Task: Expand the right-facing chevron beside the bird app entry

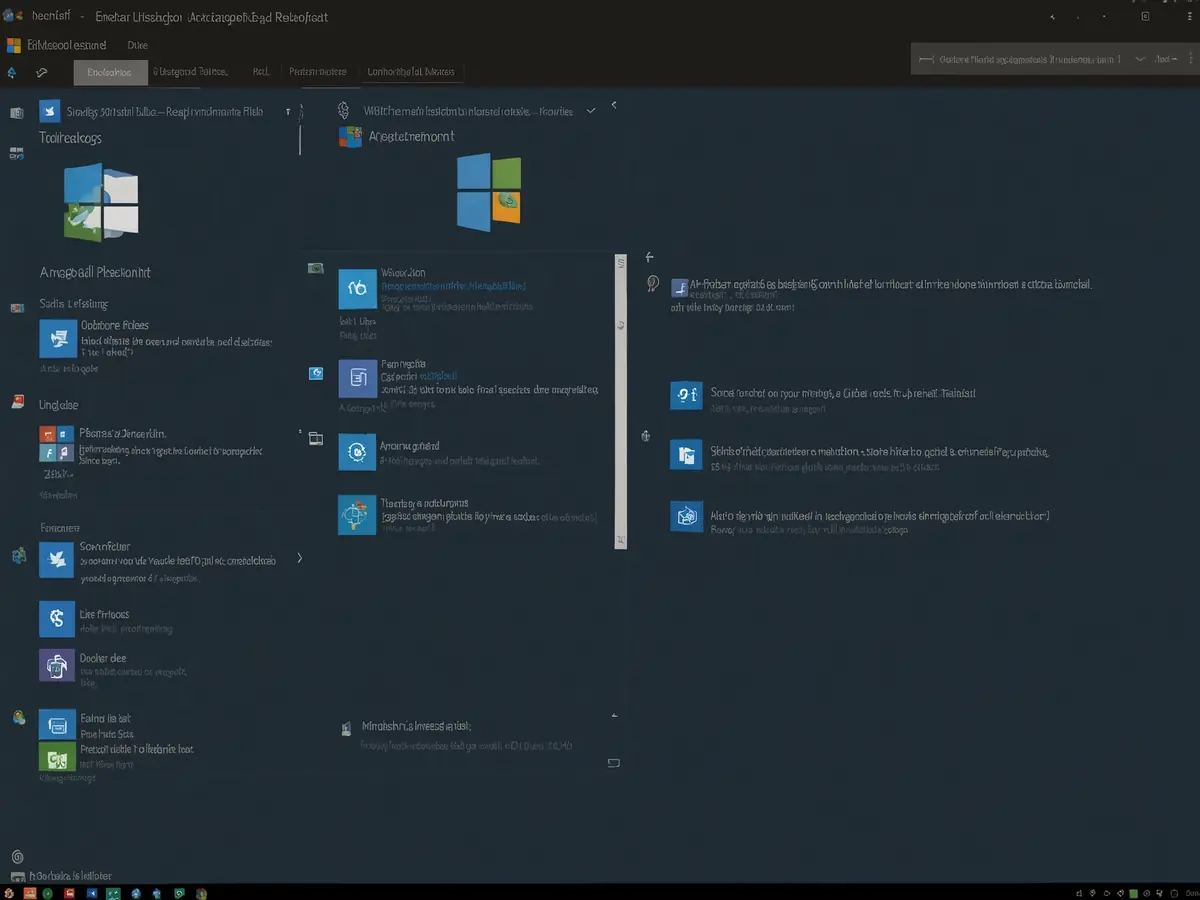Action: click(x=299, y=559)
